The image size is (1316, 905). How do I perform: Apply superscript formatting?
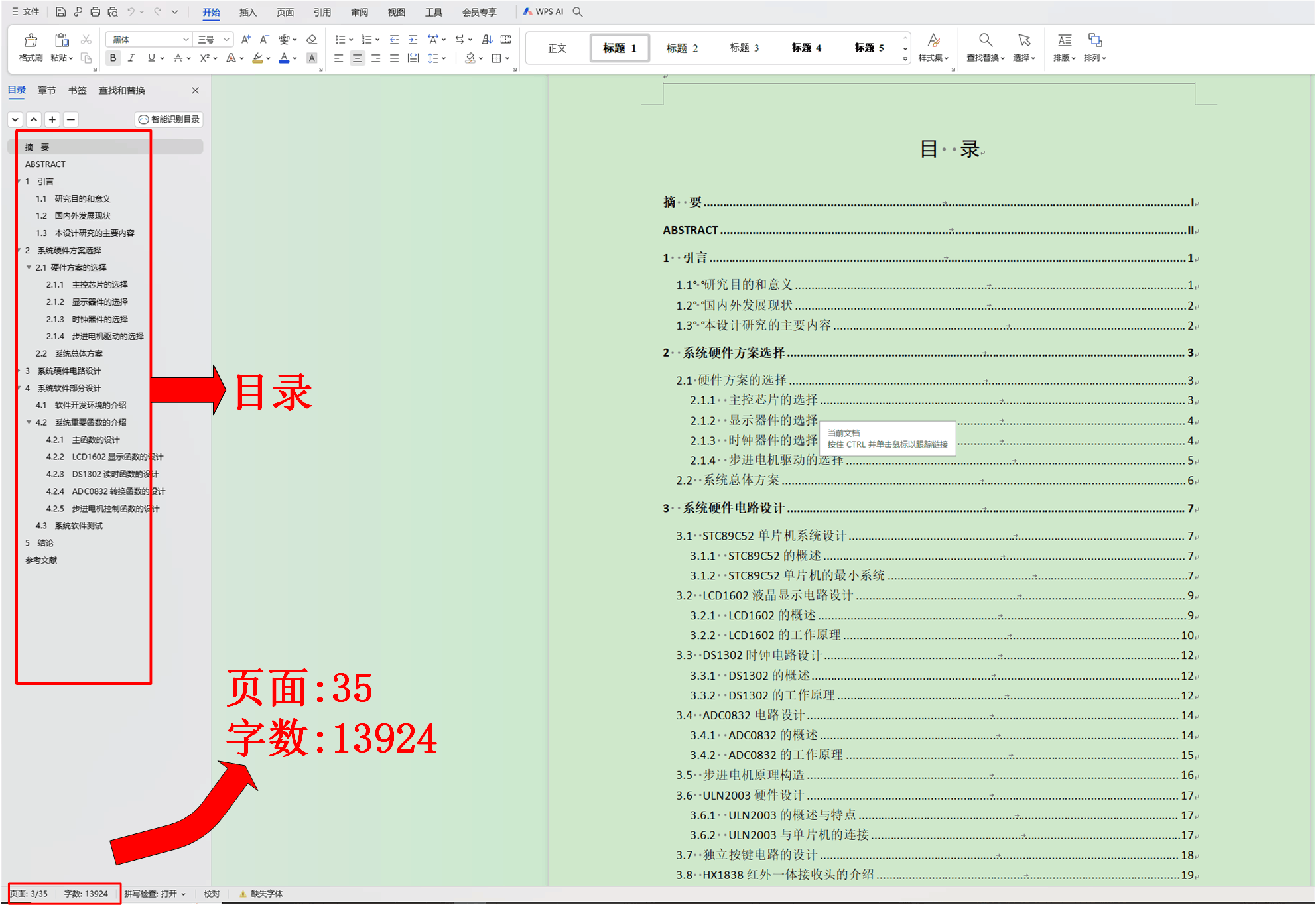tap(204, 58)
